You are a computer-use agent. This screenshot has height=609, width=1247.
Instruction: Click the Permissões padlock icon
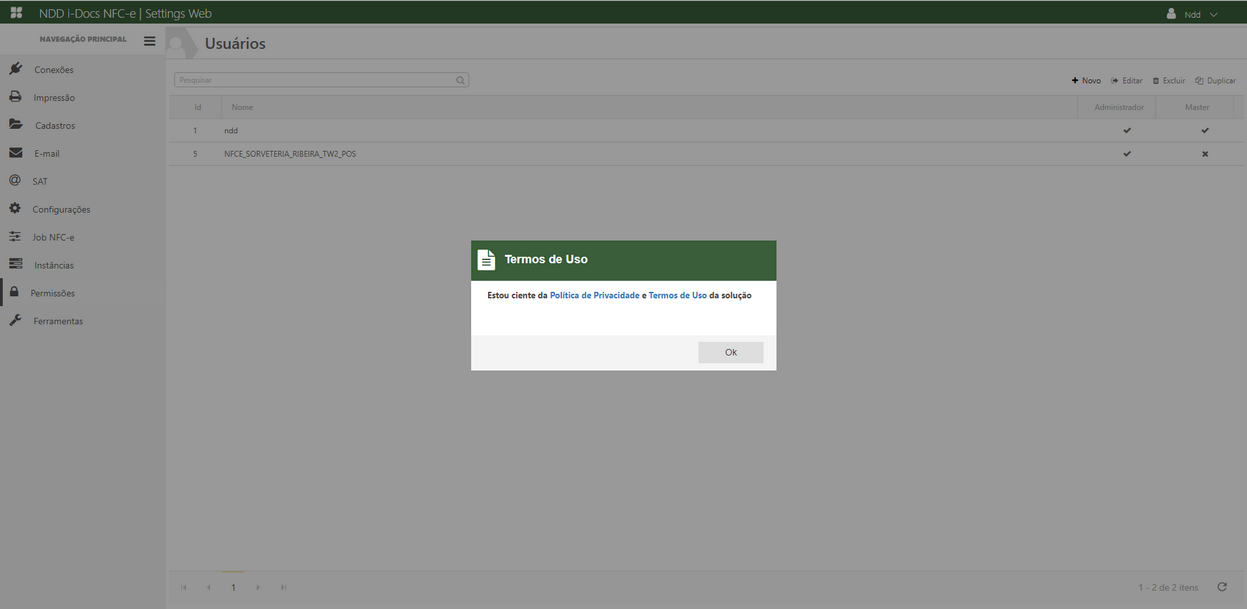14,292
